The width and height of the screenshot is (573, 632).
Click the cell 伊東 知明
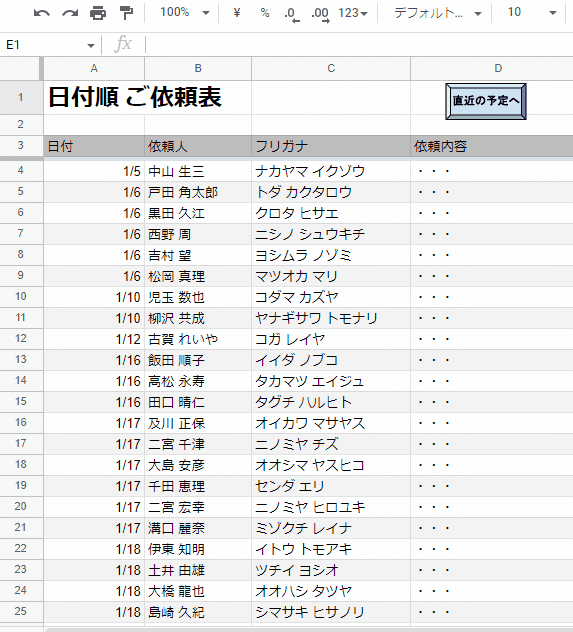(198, 549)
